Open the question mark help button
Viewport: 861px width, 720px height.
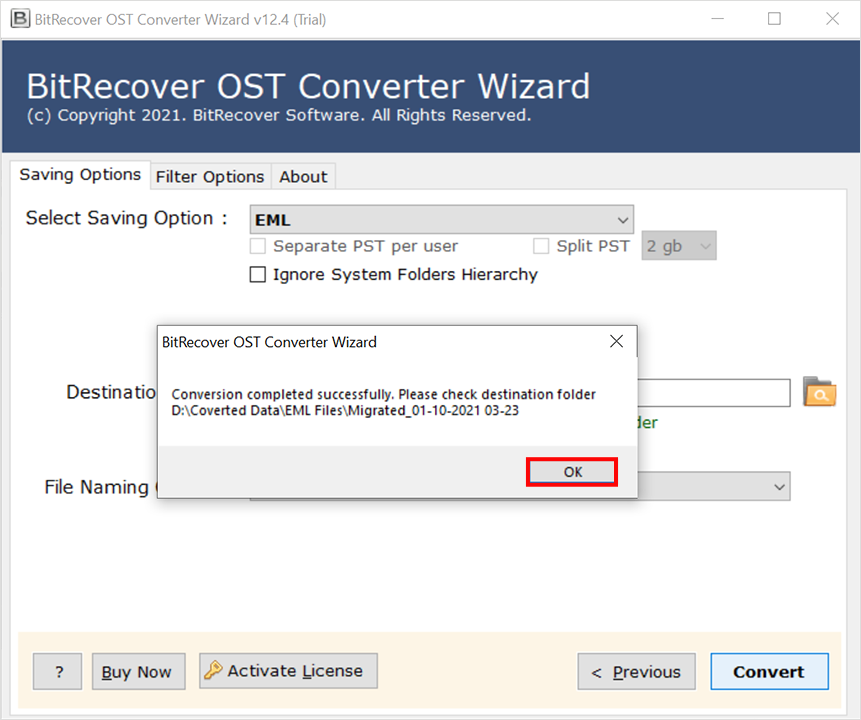[x=57, y=672]
